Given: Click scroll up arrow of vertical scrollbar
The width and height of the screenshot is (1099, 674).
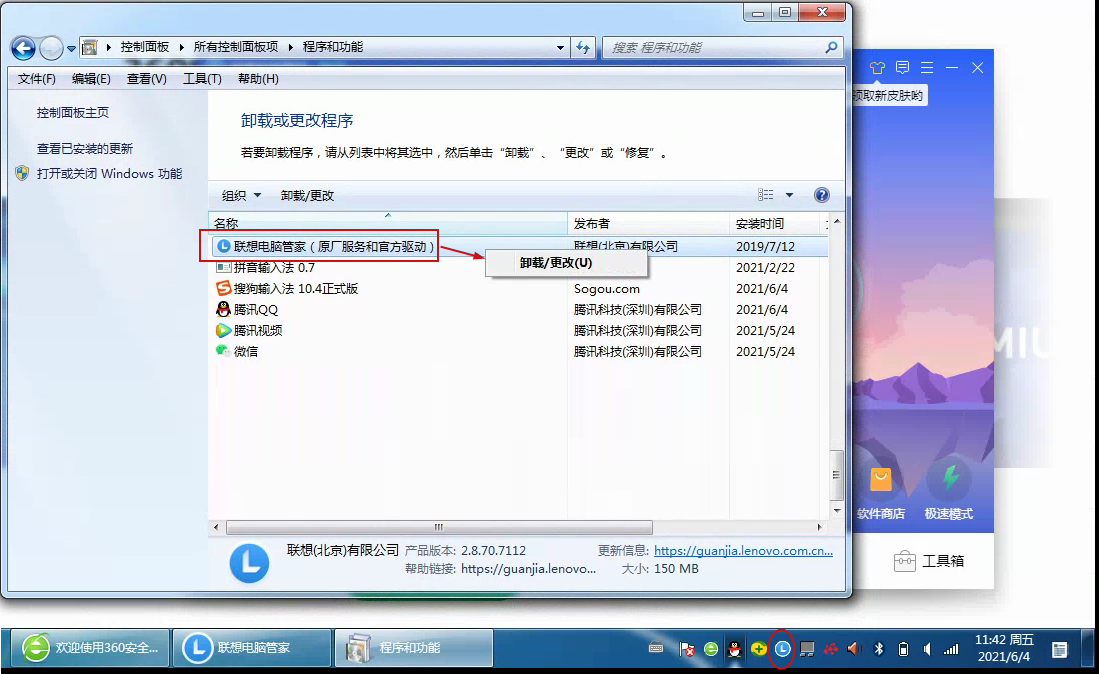Looking at the screenshot, I should click(x=836, y=222).
